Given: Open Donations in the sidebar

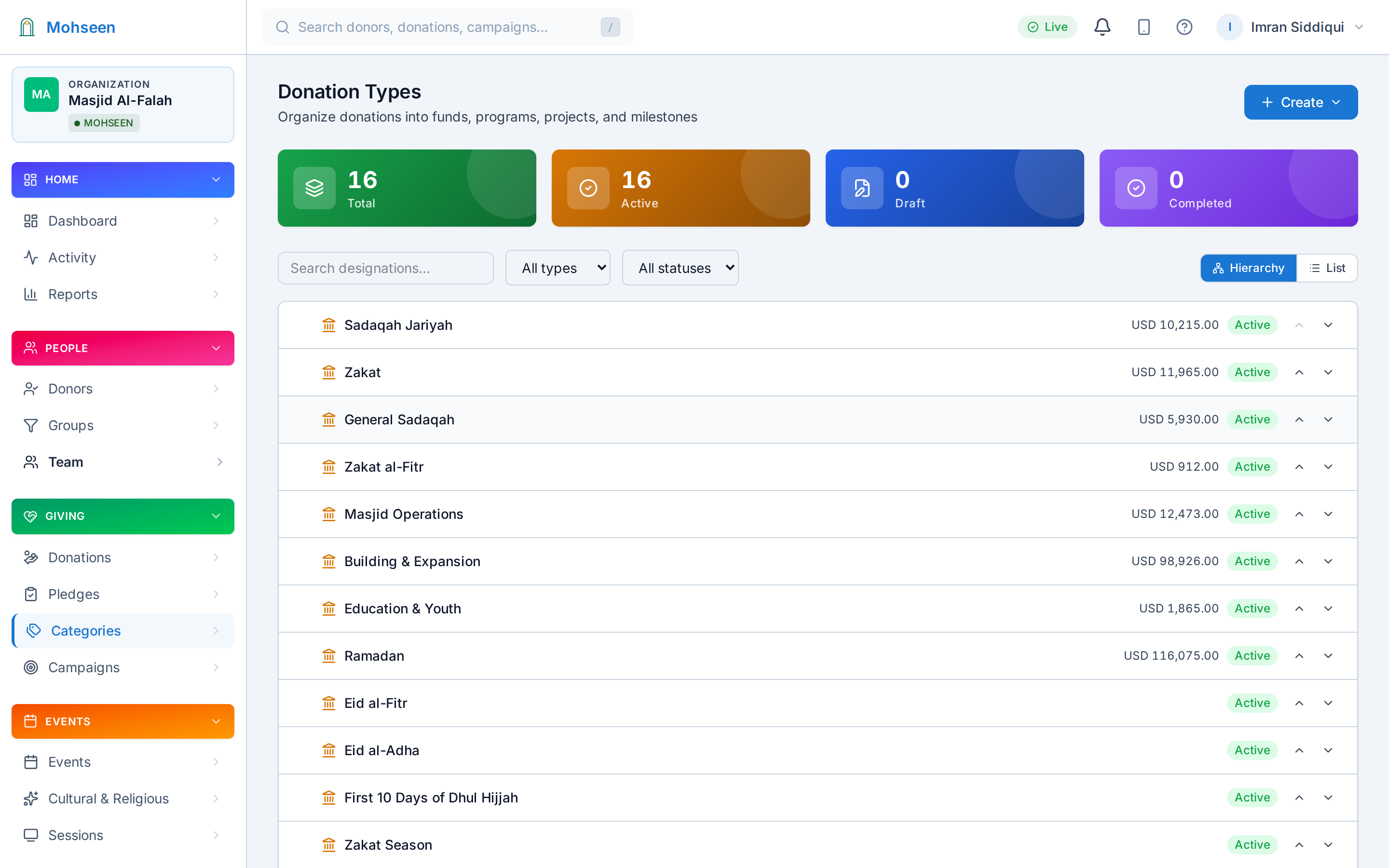Looking at the screenshot, I should (x=123, y=557).
